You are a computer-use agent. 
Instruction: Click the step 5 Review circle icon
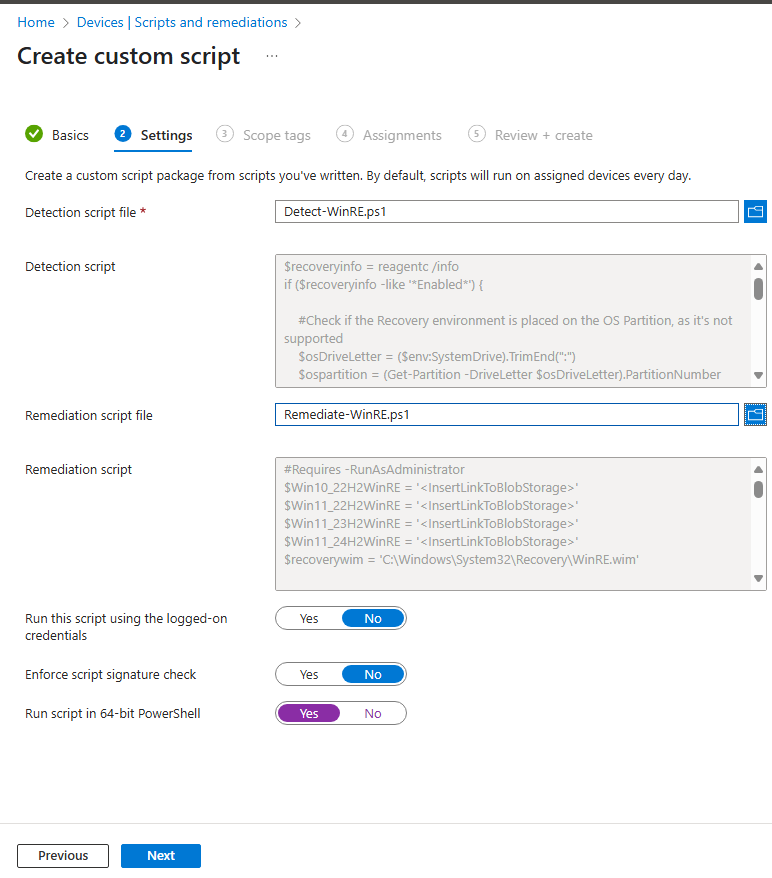(x=476, y=134)
